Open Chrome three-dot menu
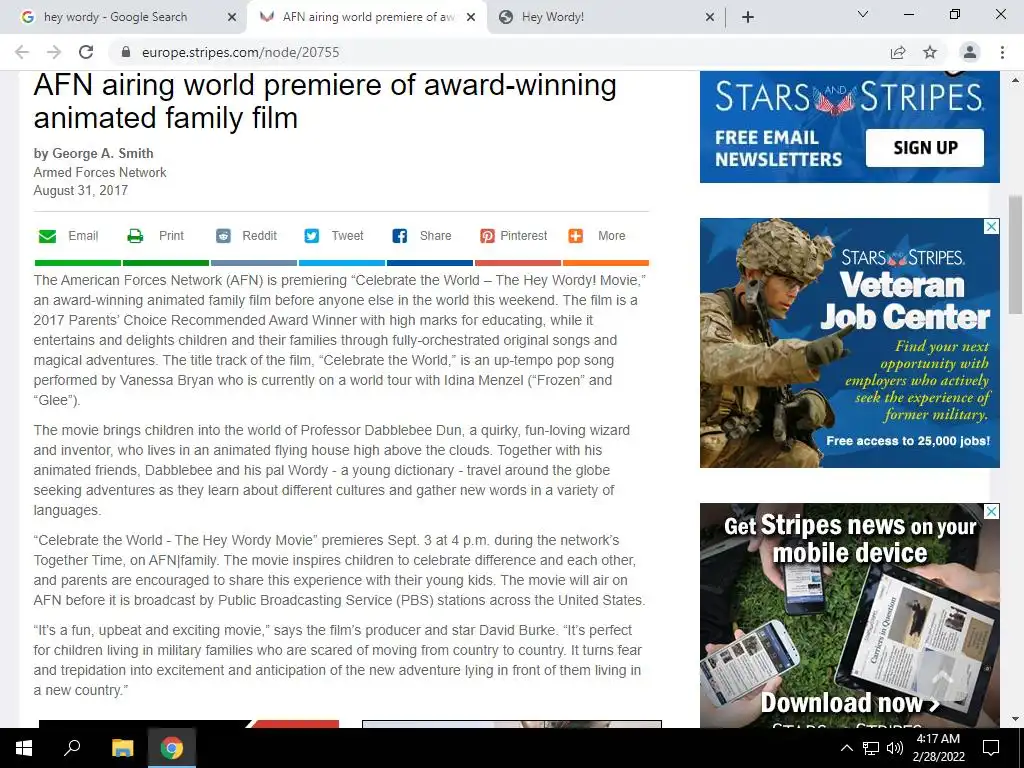 pos(1002,52)
